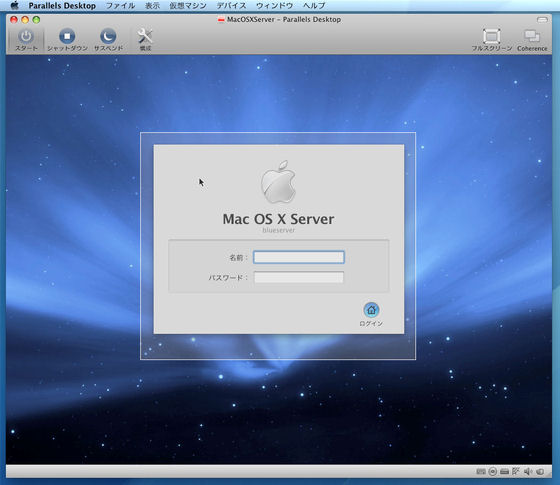Click the sound speaker status icon

528,472
